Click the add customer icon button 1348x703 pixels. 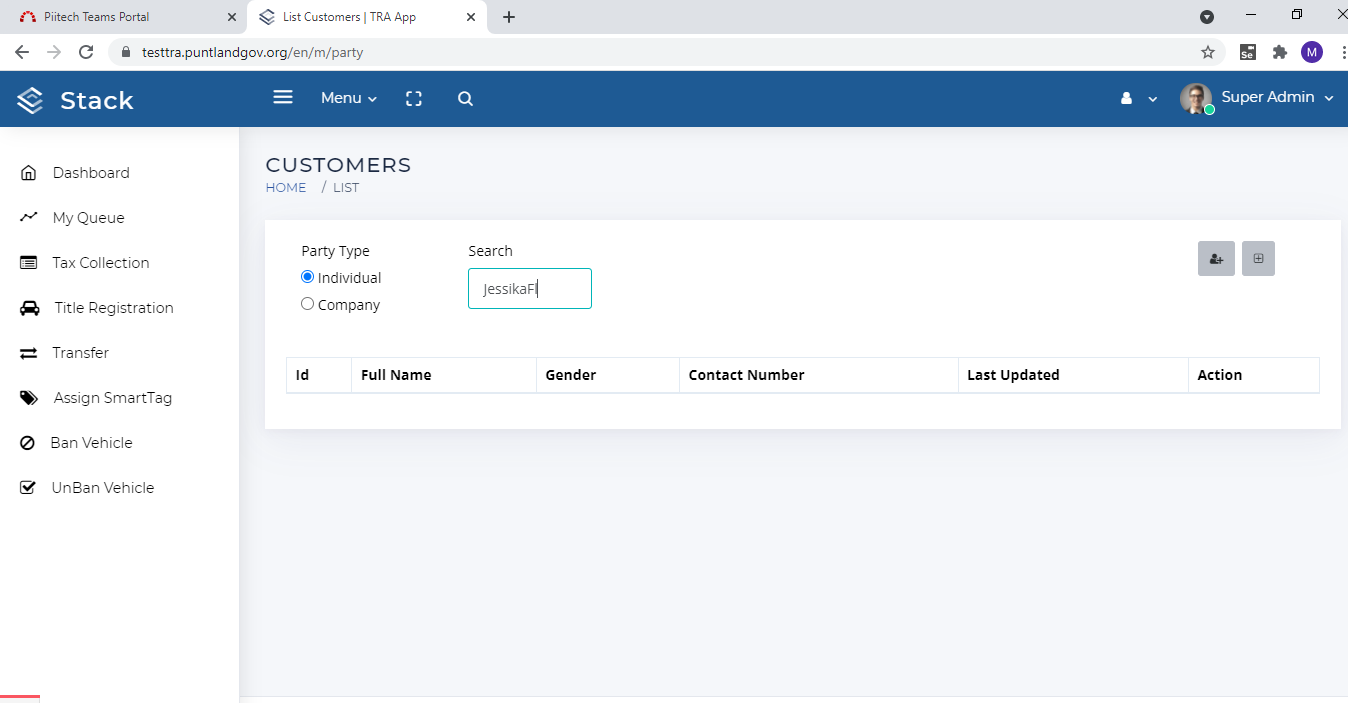coord(1216,259)
